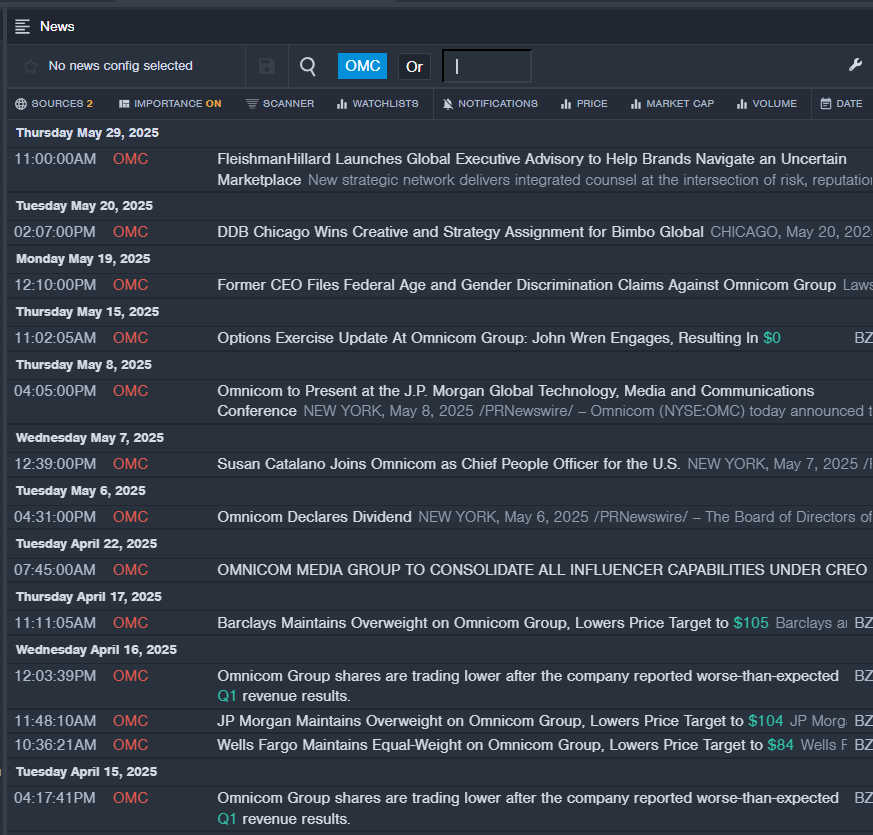Click OMC ticker on 12:10:00PM row

[130, 285]
